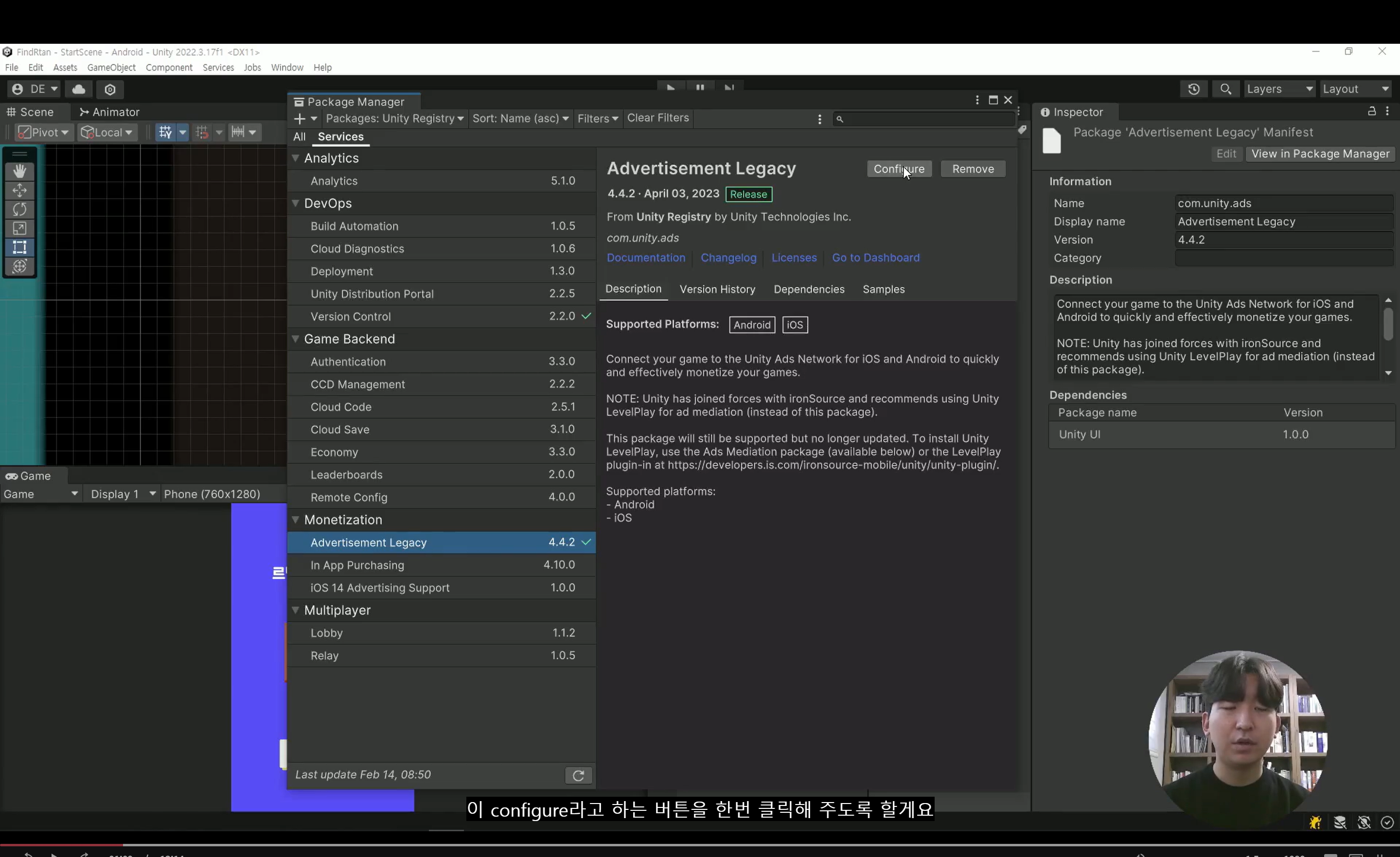Collapse the Game Backend category
The image size is (1400, 857).
[296, 339]
